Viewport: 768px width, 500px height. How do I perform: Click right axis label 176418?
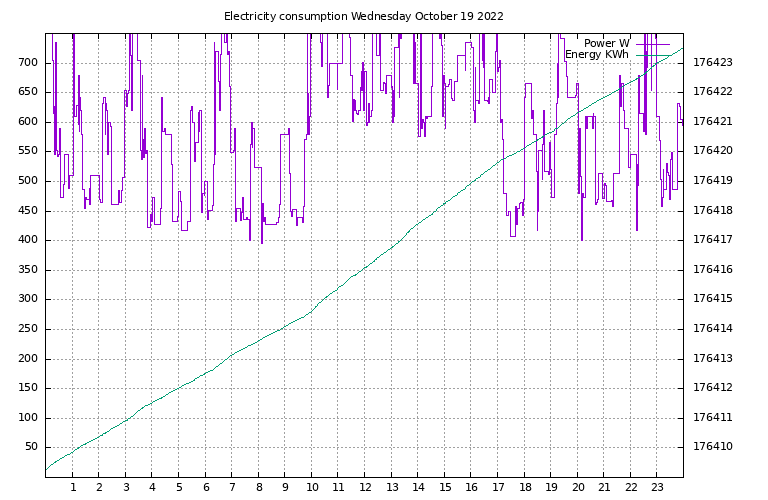click(713, 211)
